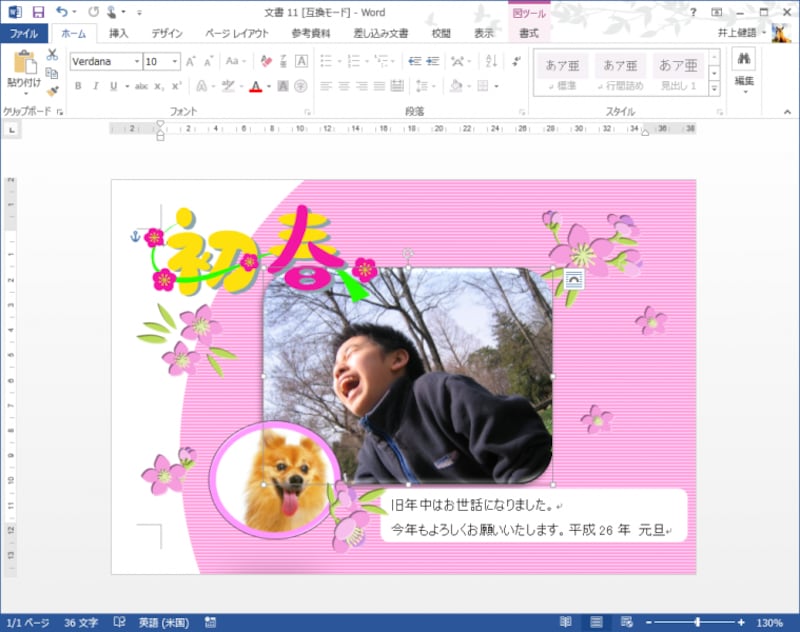
Task: Center align the selected paragraph
Action: tap(343, 85)
